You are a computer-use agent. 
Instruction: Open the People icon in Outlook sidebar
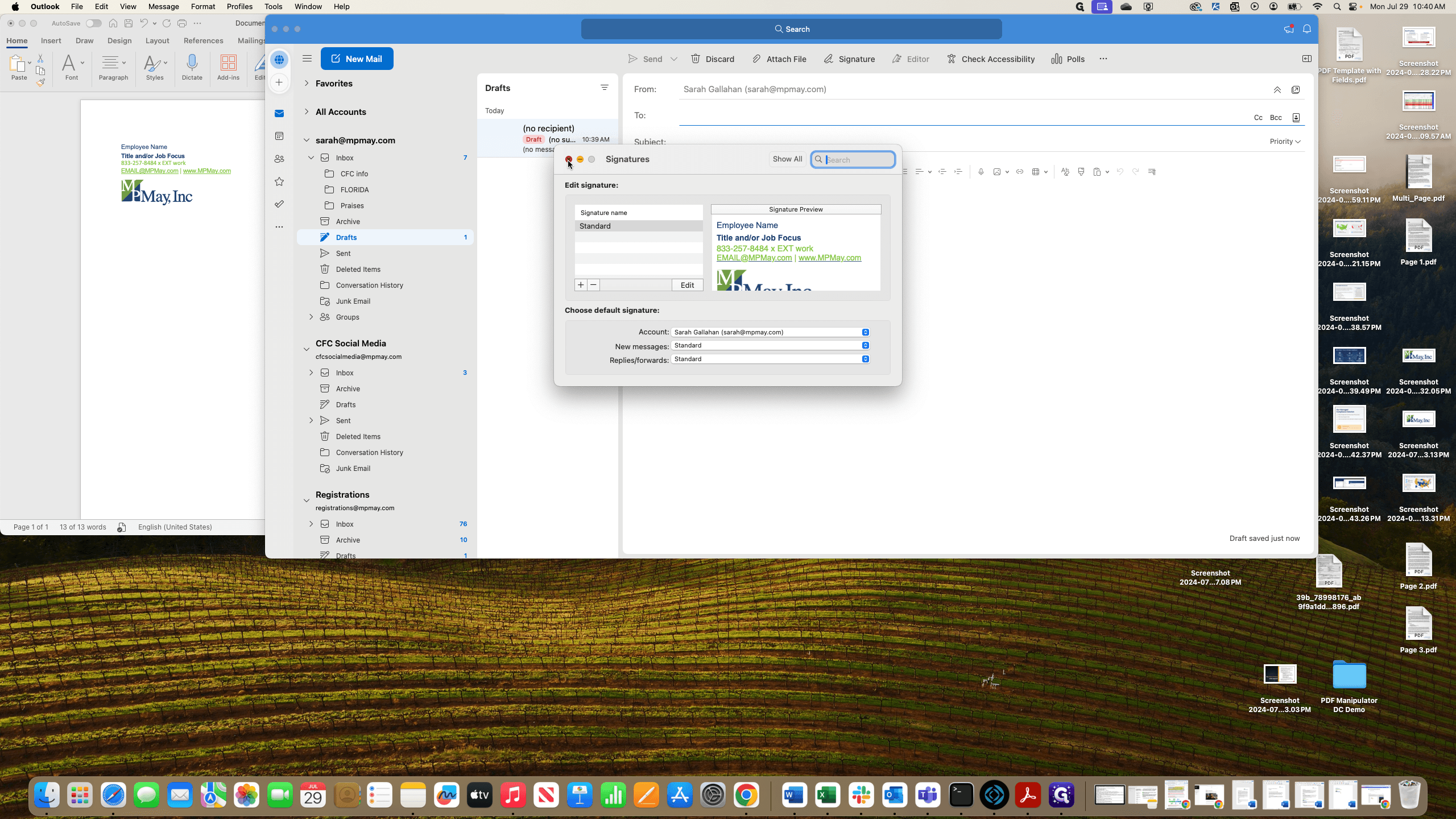click(x=279, y=159)
